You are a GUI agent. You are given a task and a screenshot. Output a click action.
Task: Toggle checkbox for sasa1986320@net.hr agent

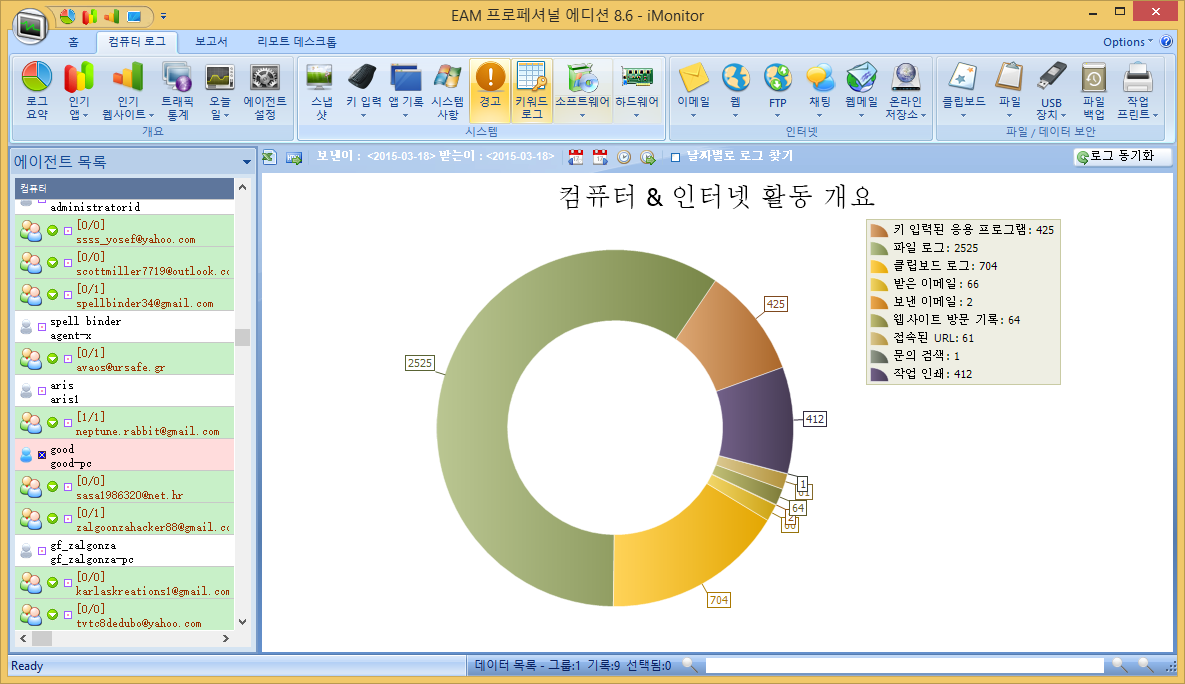[x=67, y=487]
